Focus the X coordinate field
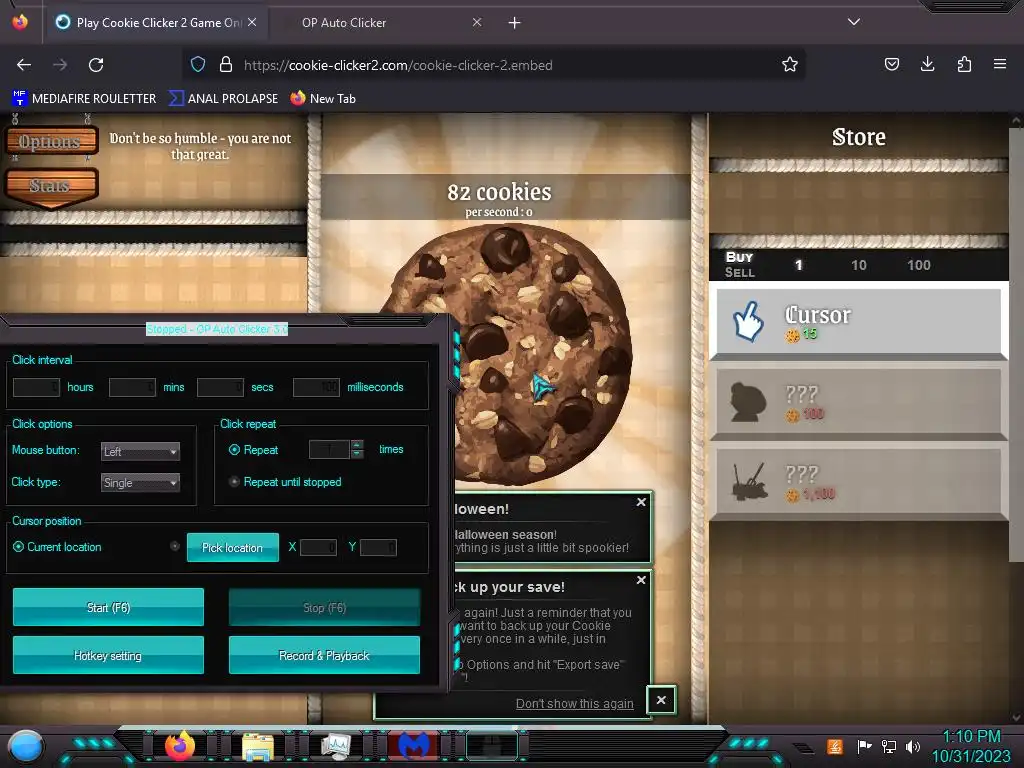The width and height of the screenshot is (1024, 768). coord(318,547)
